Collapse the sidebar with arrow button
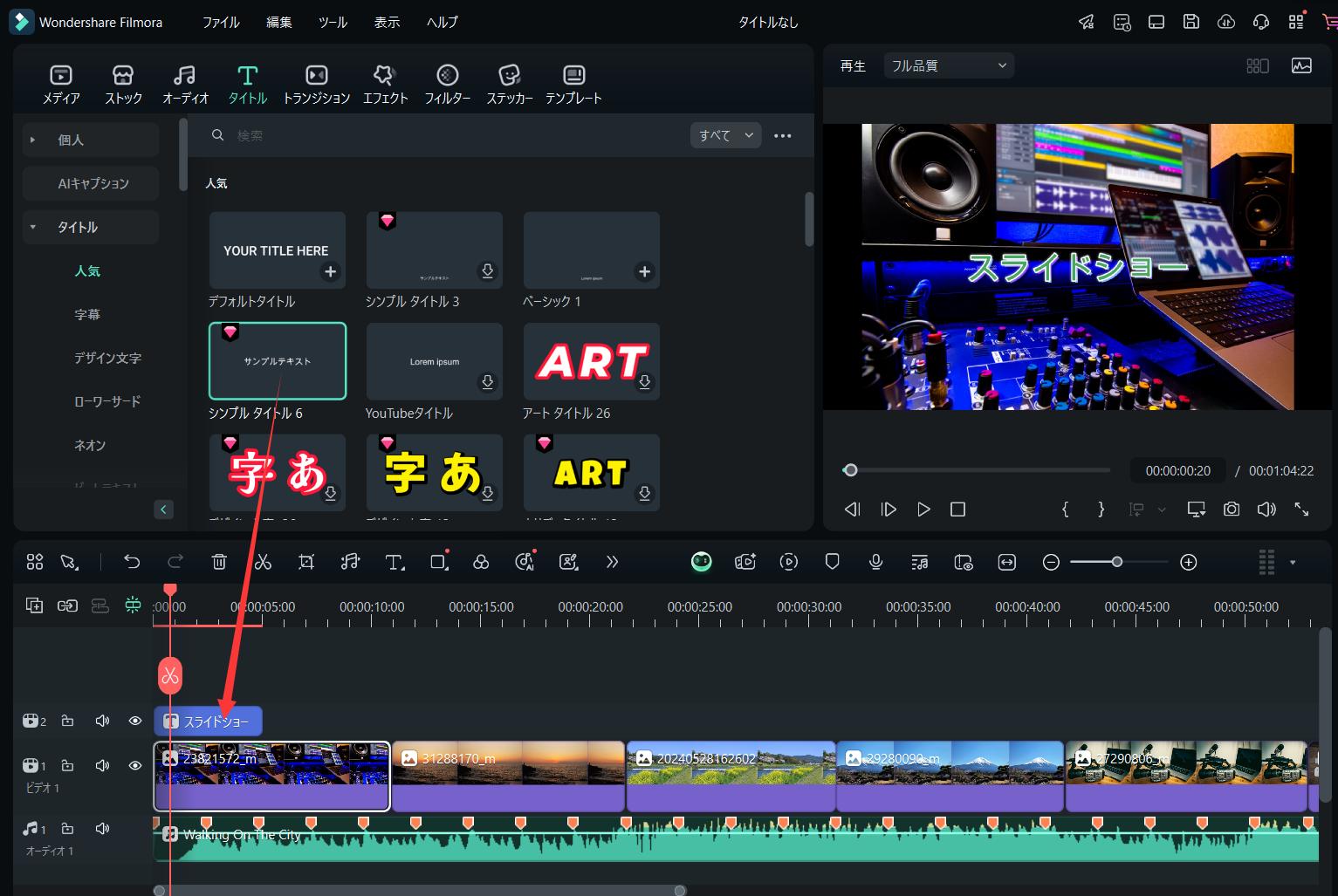Screen dimensions: 1338x896 [163, 510]
